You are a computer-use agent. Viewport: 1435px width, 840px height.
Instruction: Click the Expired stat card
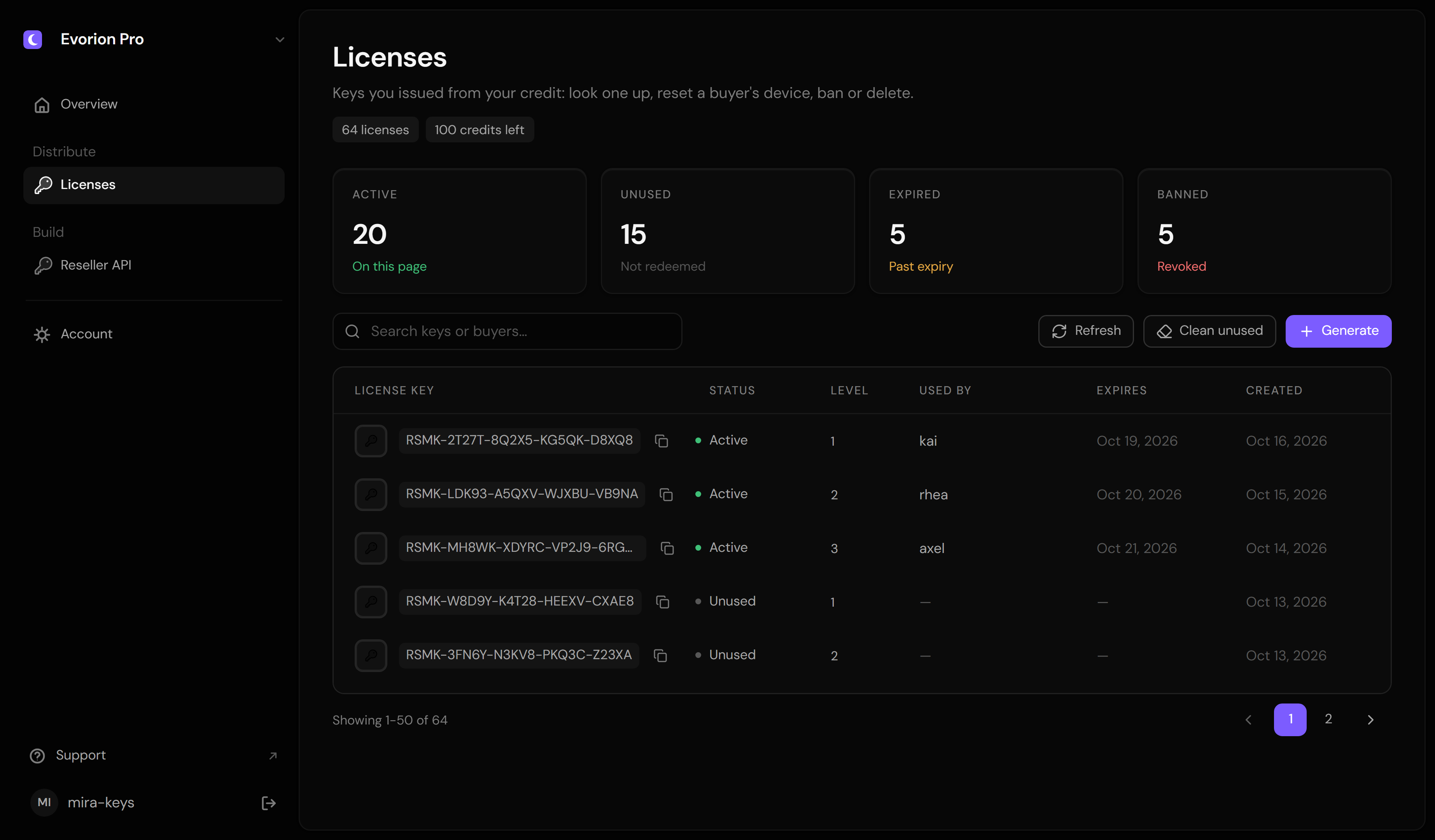pyautogui.click(x=996, y=231)
